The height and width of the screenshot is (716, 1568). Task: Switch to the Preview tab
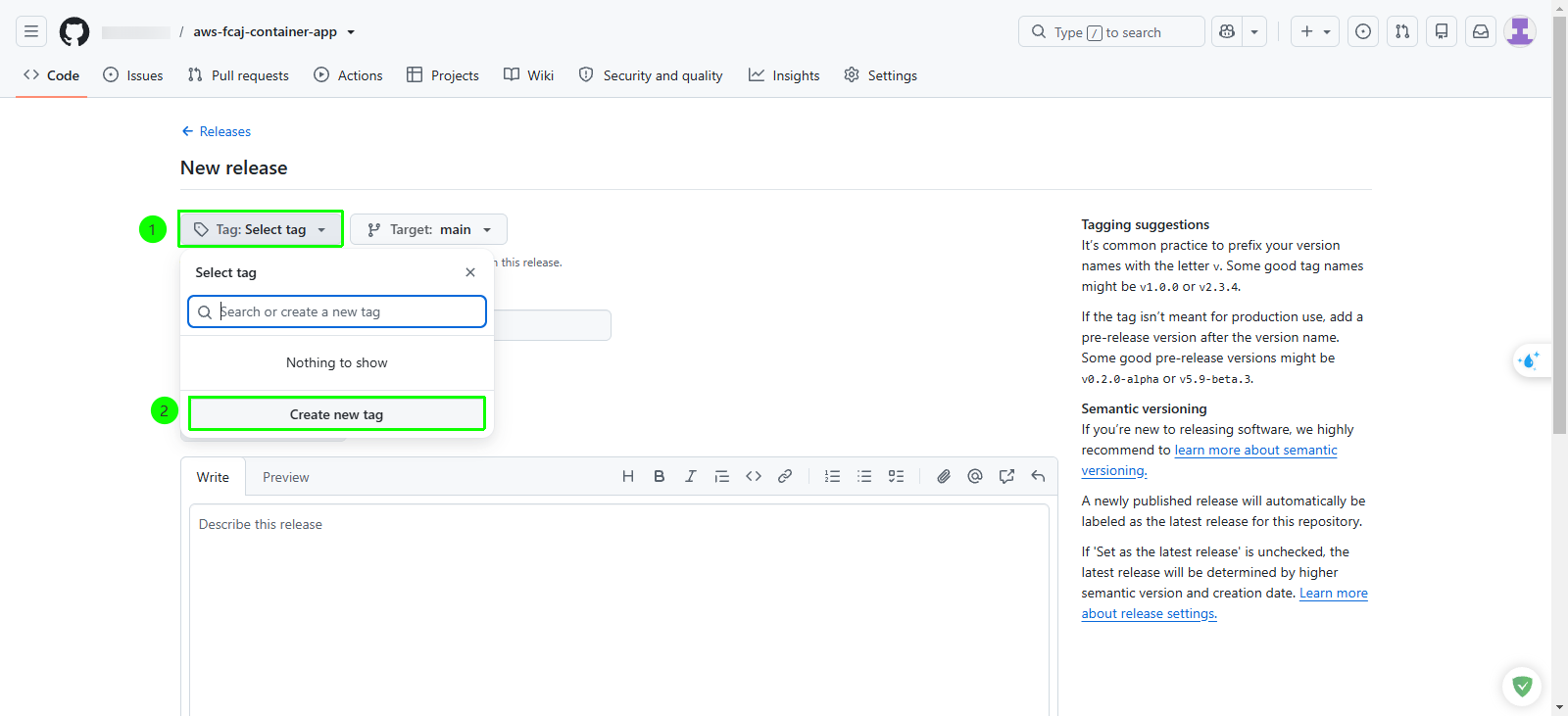[286, 477]
